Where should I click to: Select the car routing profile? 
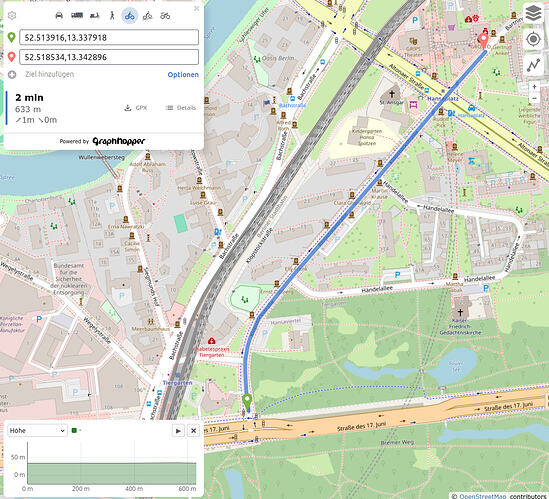pos(59,15)
